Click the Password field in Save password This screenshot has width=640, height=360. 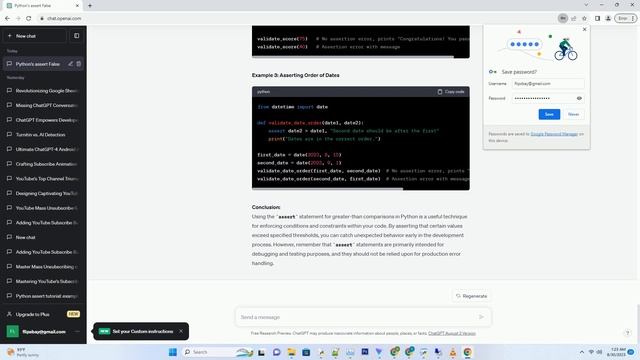pos(543,98)
